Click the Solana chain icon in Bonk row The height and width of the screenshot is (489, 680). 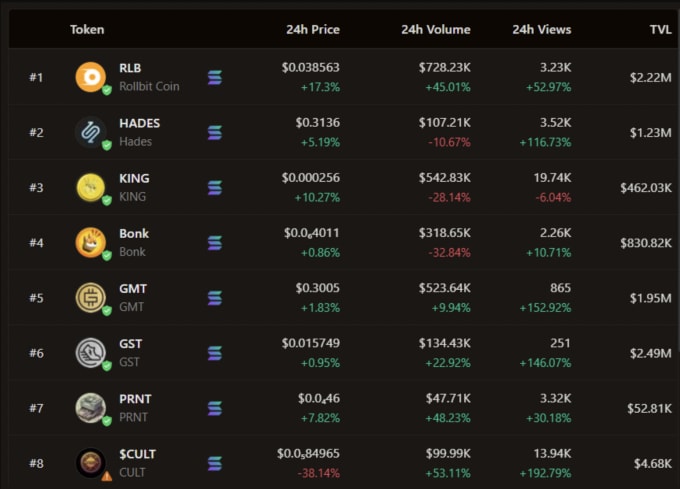pos(215,243)
